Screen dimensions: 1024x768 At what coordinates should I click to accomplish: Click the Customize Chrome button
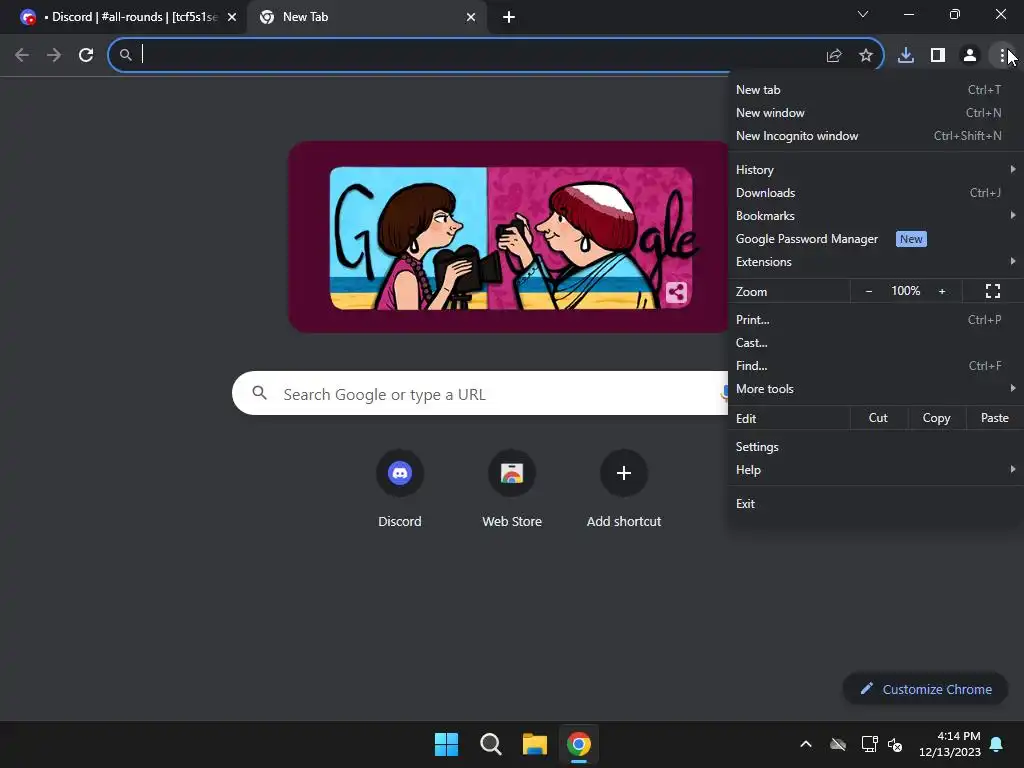click(x=925, y=689)
